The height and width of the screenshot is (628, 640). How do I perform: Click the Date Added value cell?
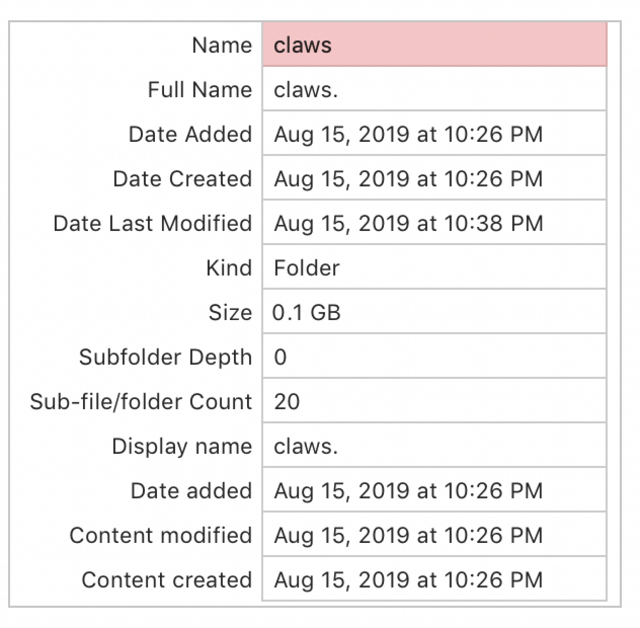click(x=435, y=134)
